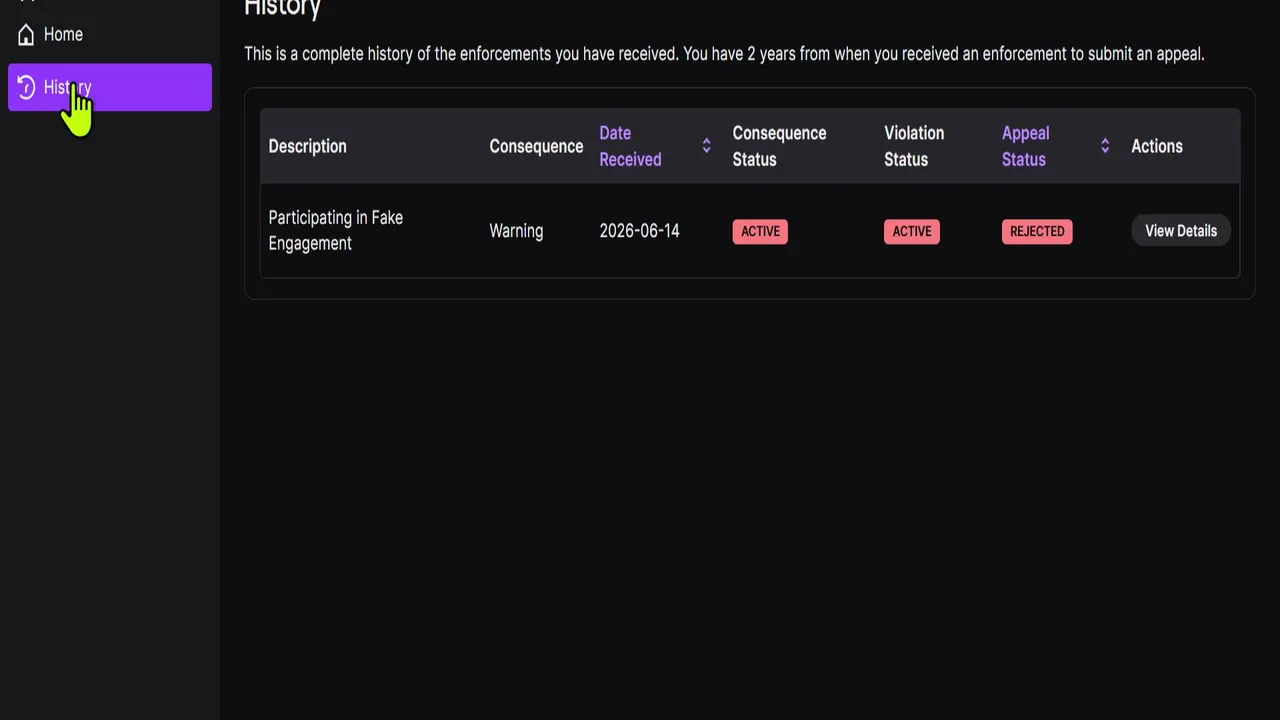Click the Date Received column header
Image resolution: width=1280 pixels, height=720 pixels.
pos(630,146)
